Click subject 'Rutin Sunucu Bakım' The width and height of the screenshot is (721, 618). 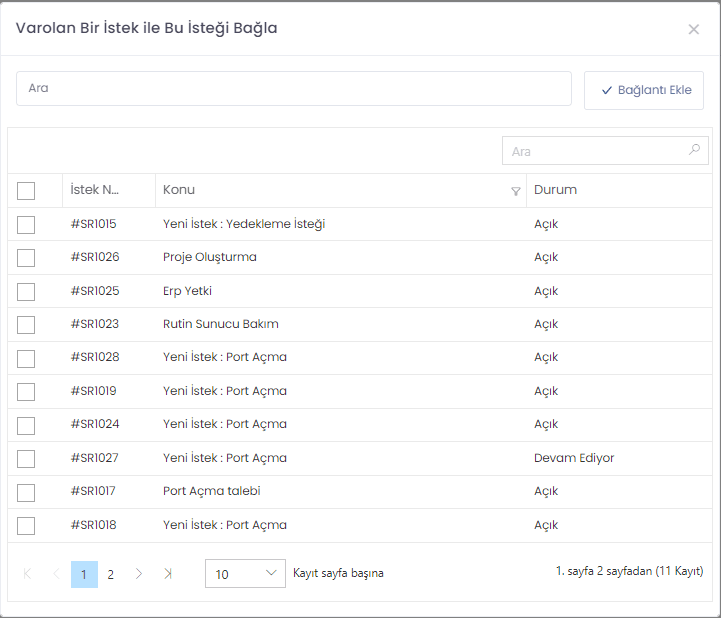point(221,324)
